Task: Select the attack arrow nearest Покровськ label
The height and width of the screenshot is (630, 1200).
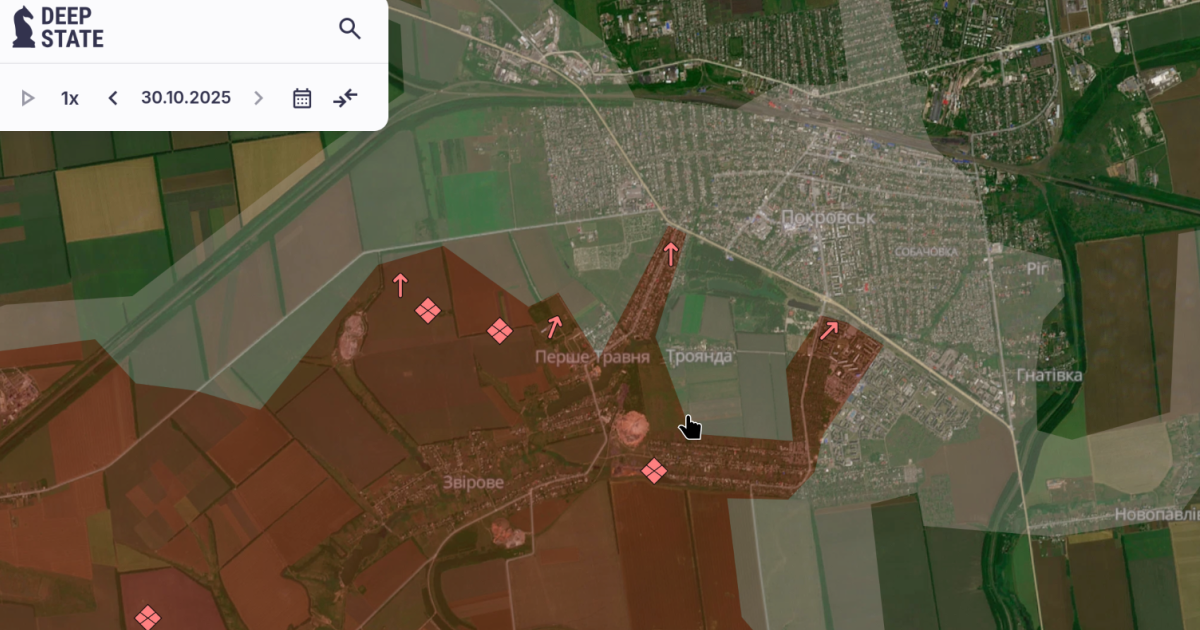Action: pos(671,253)
